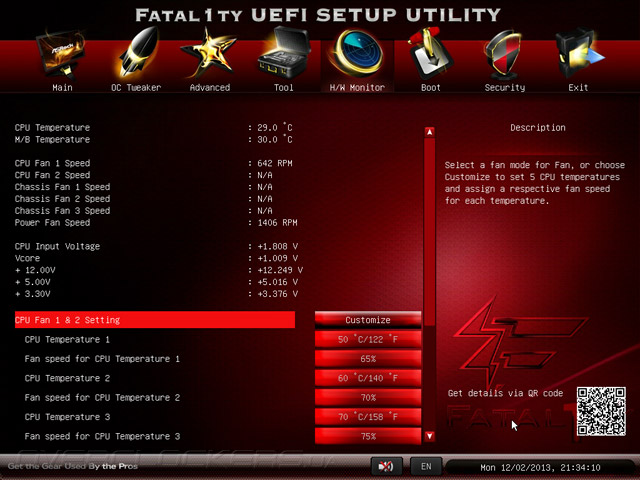The image size is (640, 480).
Task: Select the H/W Monitor radar icon
Action: tap(359, 53)
